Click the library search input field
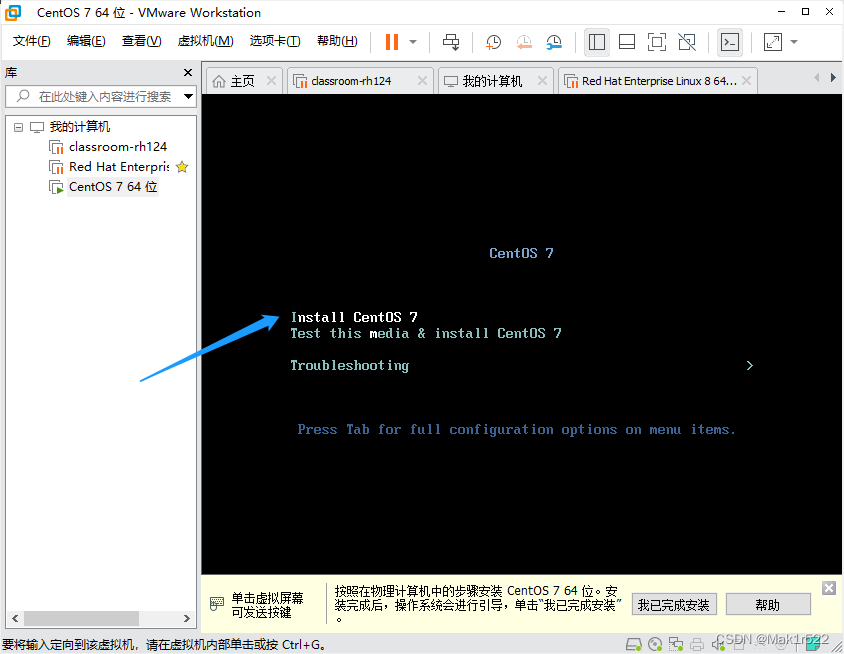The height and width of the screenshot is (654, 844). (x=100, y=97)
